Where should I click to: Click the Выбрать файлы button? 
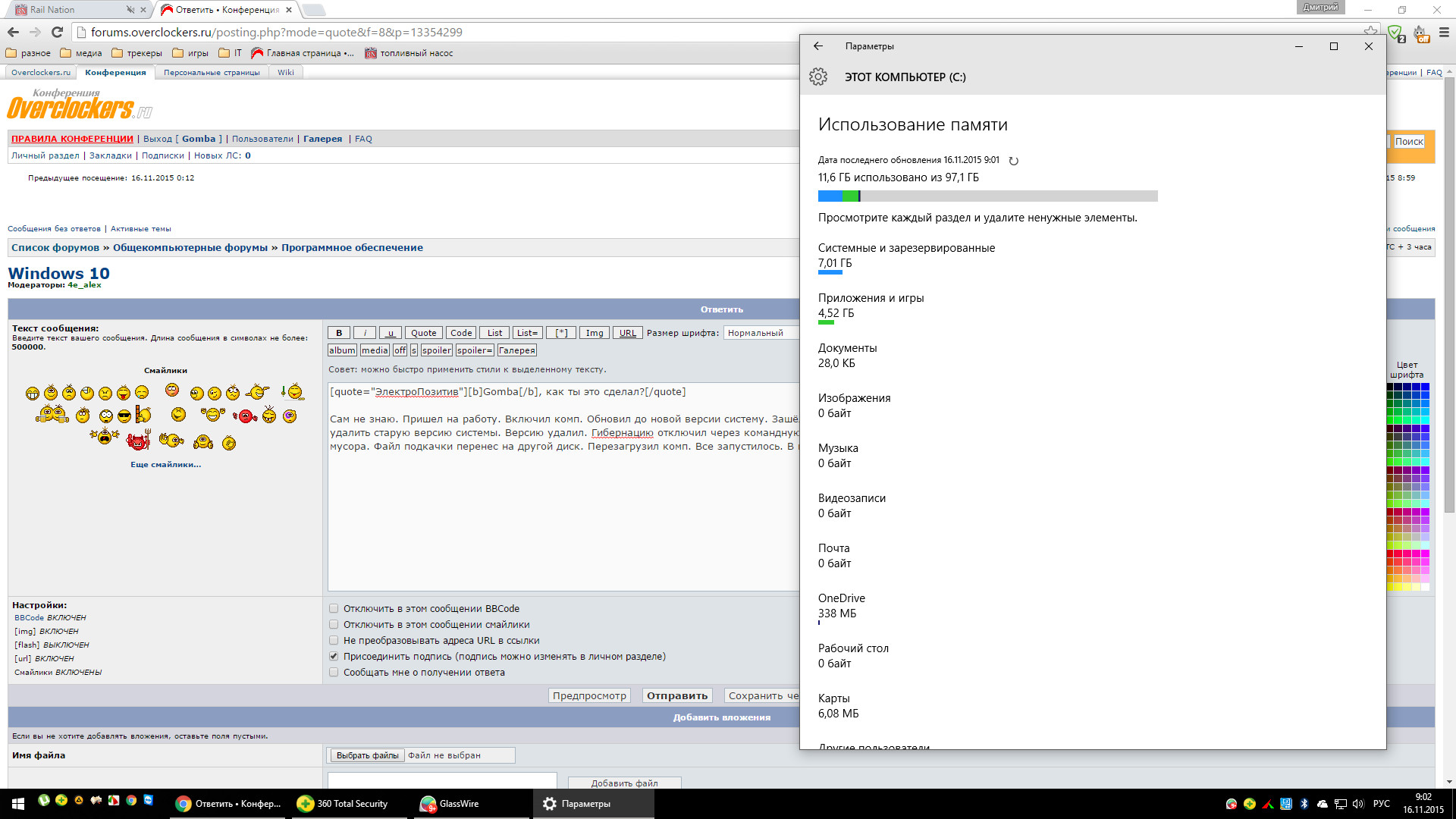[367, 755]
